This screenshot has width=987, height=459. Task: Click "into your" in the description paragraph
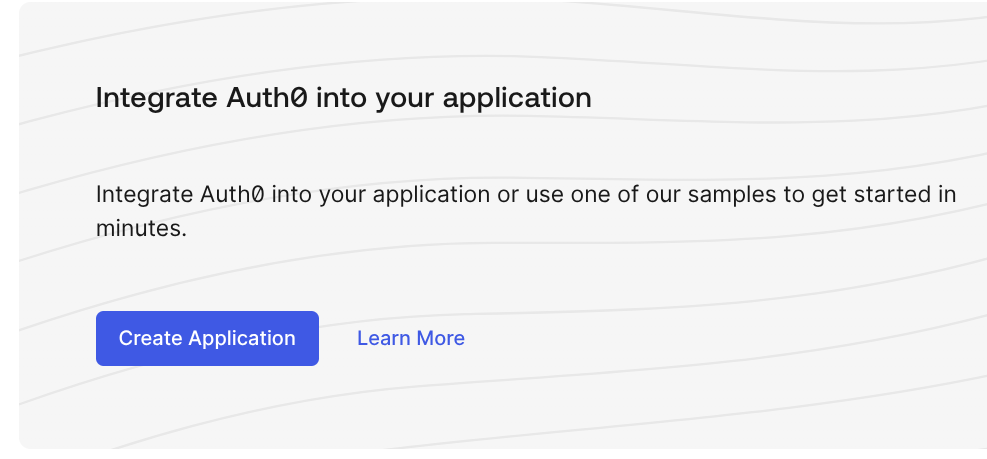(320, 194)
